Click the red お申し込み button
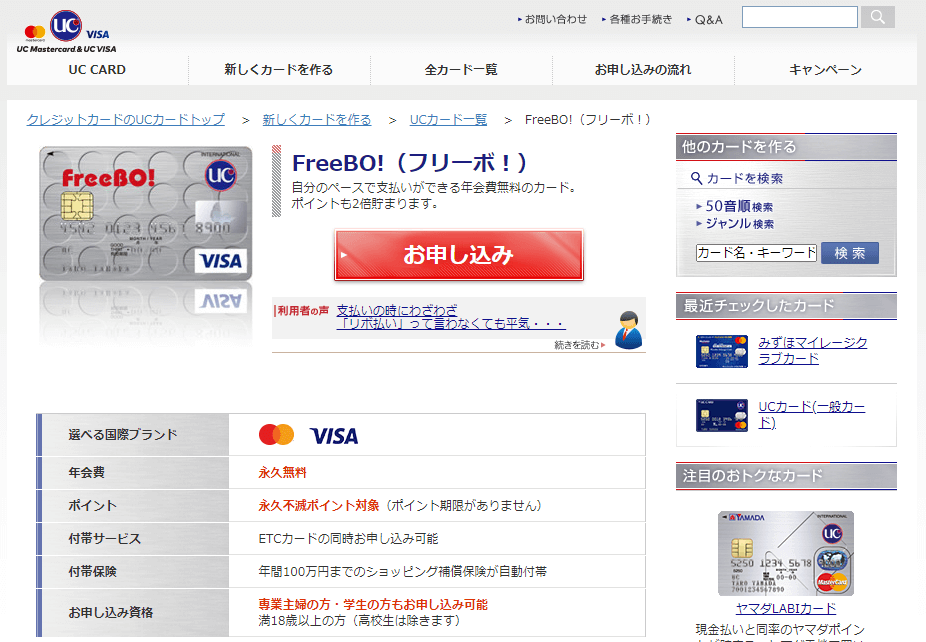This screenshot has width=926, height=642. [459, 255]
